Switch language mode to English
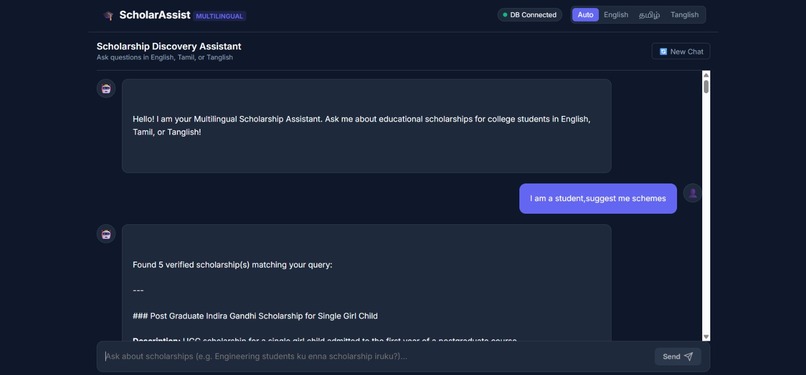806x375 pixels. click(616, 15)
